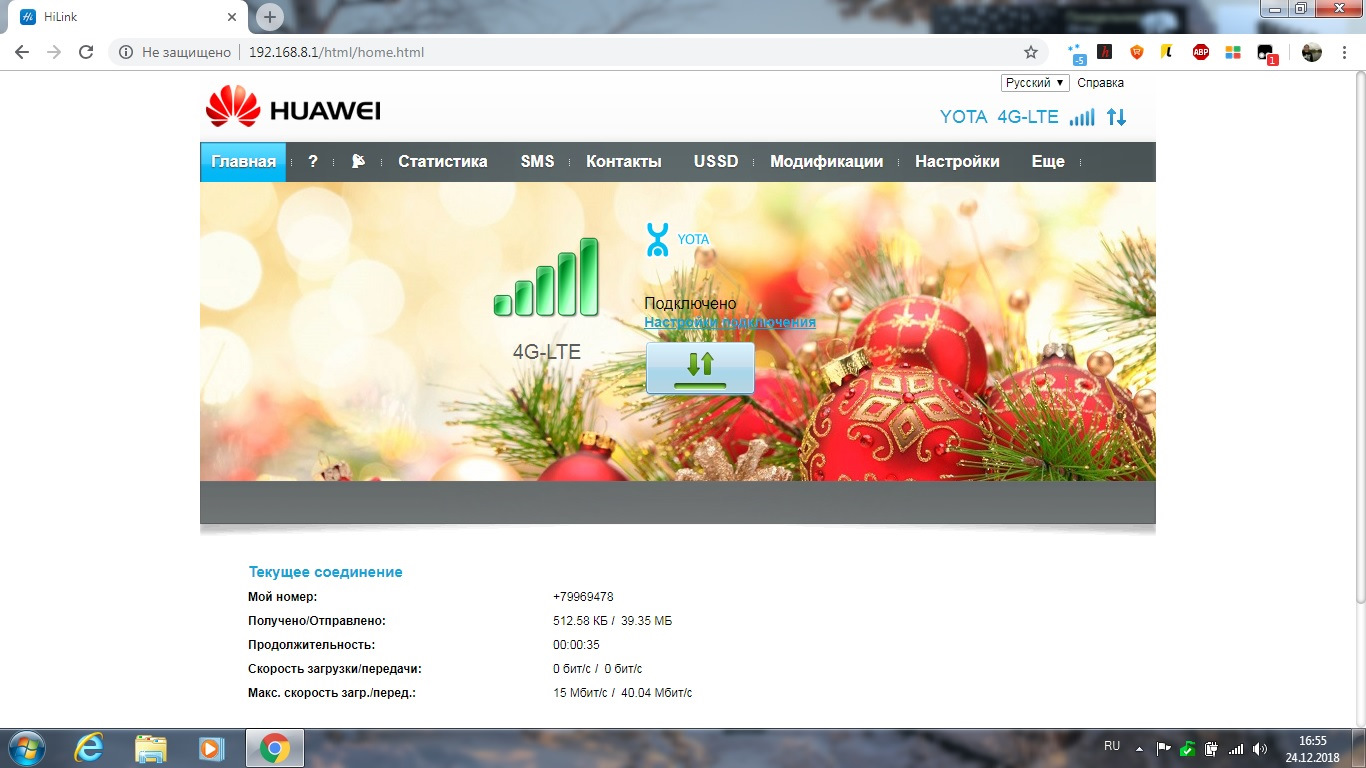Click the Huawei logo in the header
Image resolution: width=1366 pixels, height=768 pixels.
pyautogui.click(x=293, y=107)
